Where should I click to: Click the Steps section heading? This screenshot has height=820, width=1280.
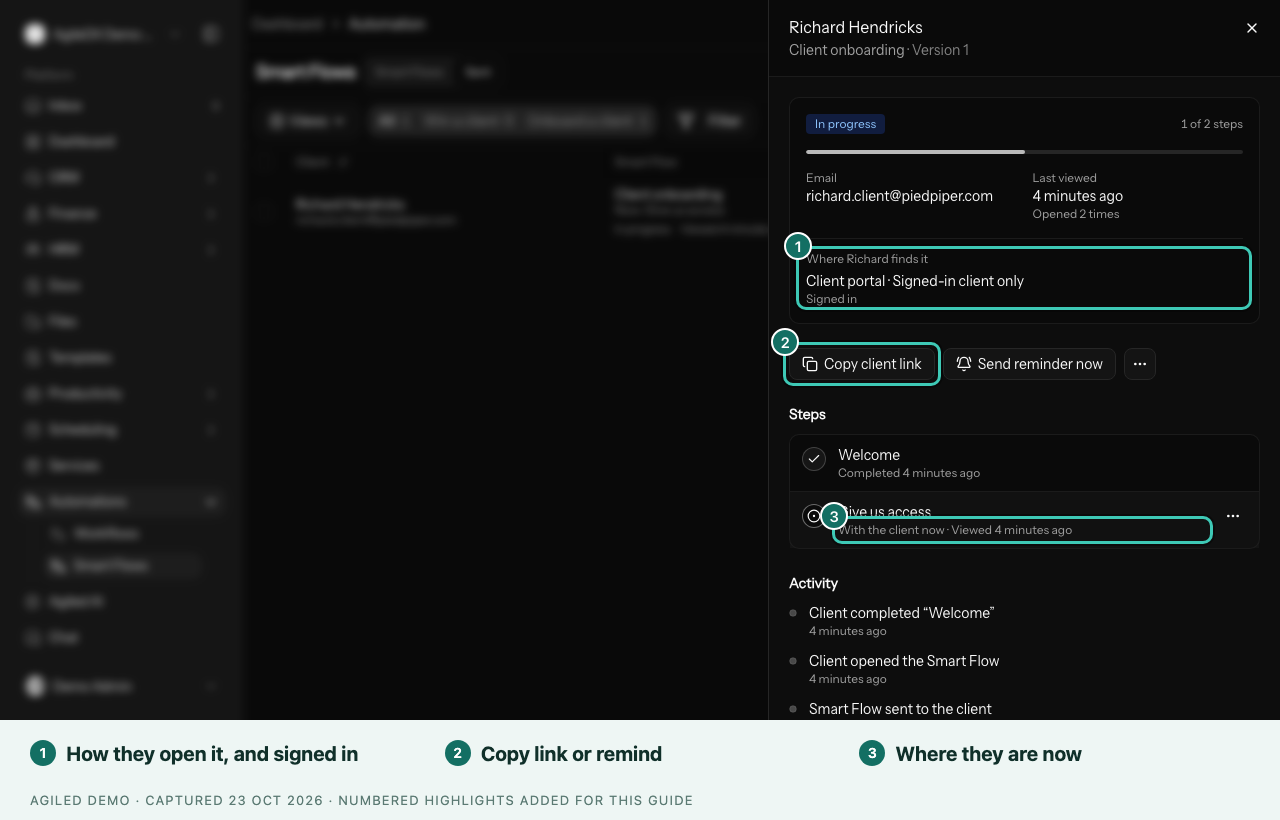(807, 414)
